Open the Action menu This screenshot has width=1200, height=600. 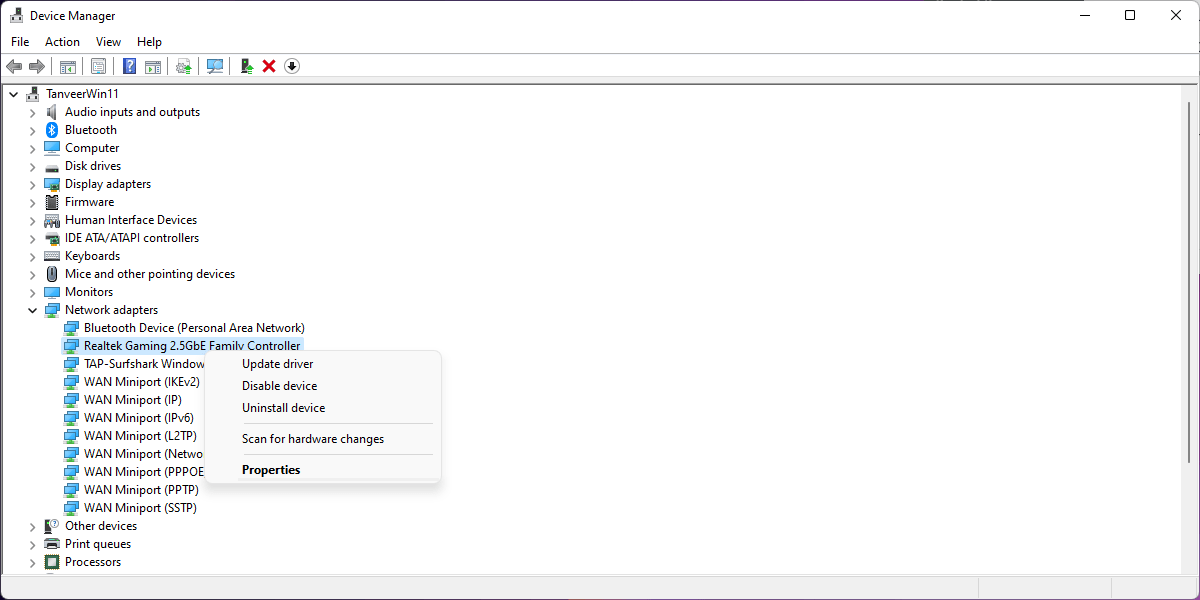click(x=62, y=41)
